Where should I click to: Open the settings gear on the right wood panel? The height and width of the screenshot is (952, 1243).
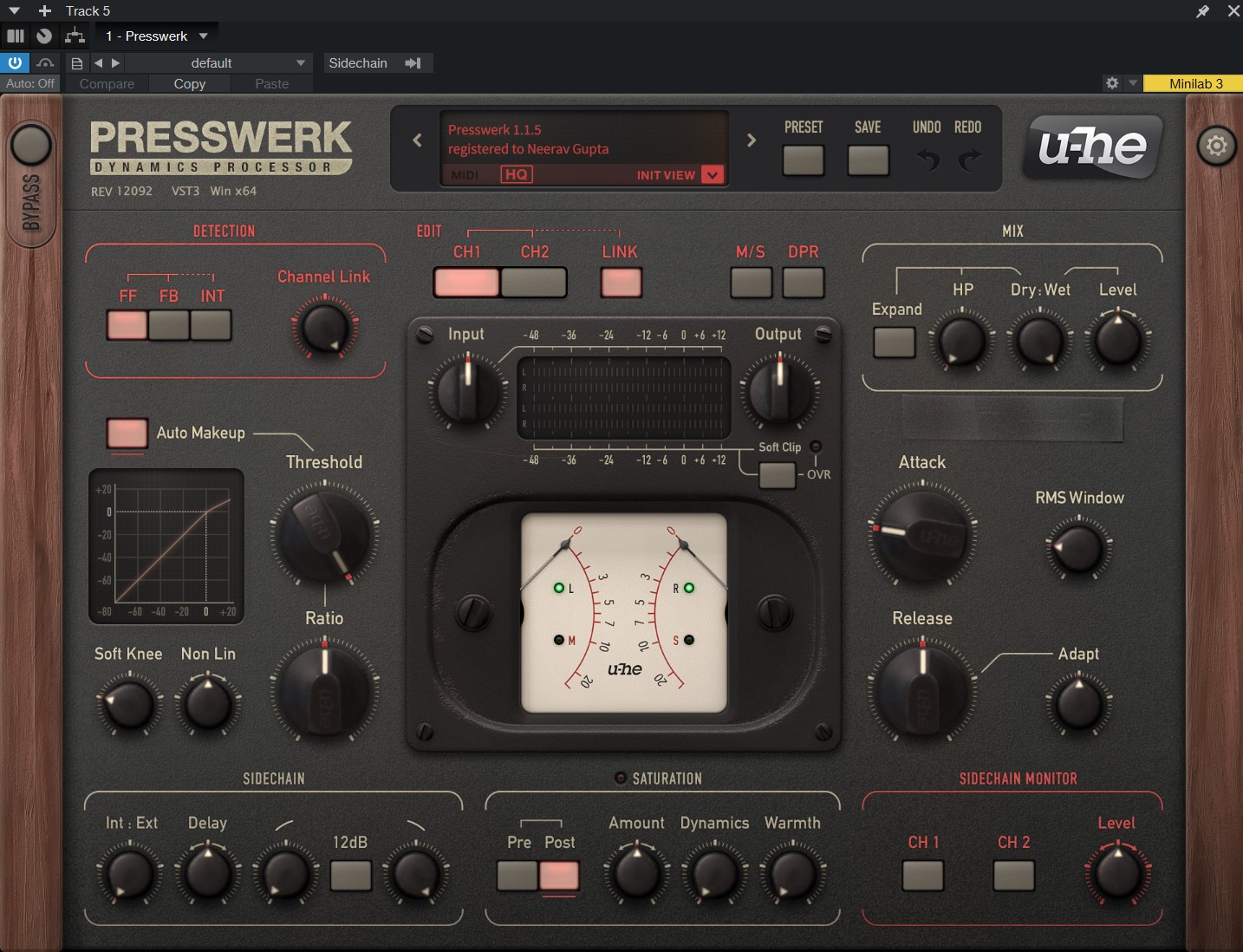pos(1216,146)
